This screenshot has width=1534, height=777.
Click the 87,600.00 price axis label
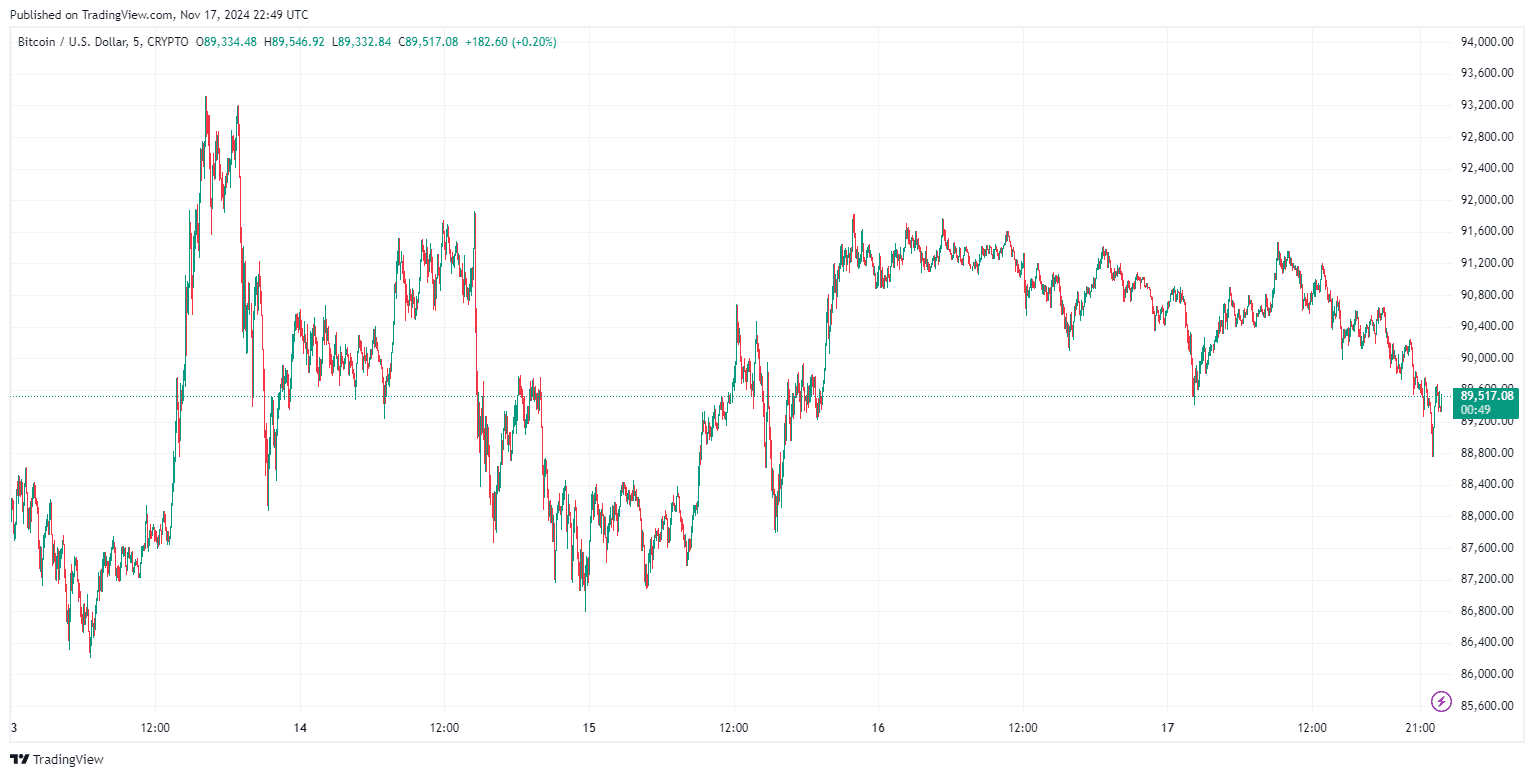(x=1485, y=548)
